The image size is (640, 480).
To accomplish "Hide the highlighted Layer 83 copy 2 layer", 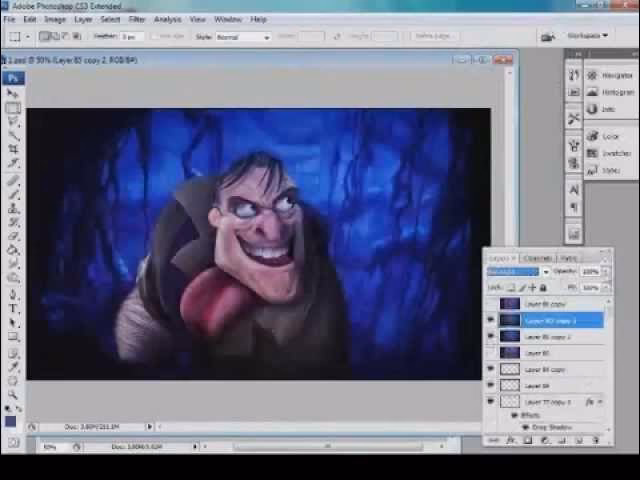I will [491, 320].
